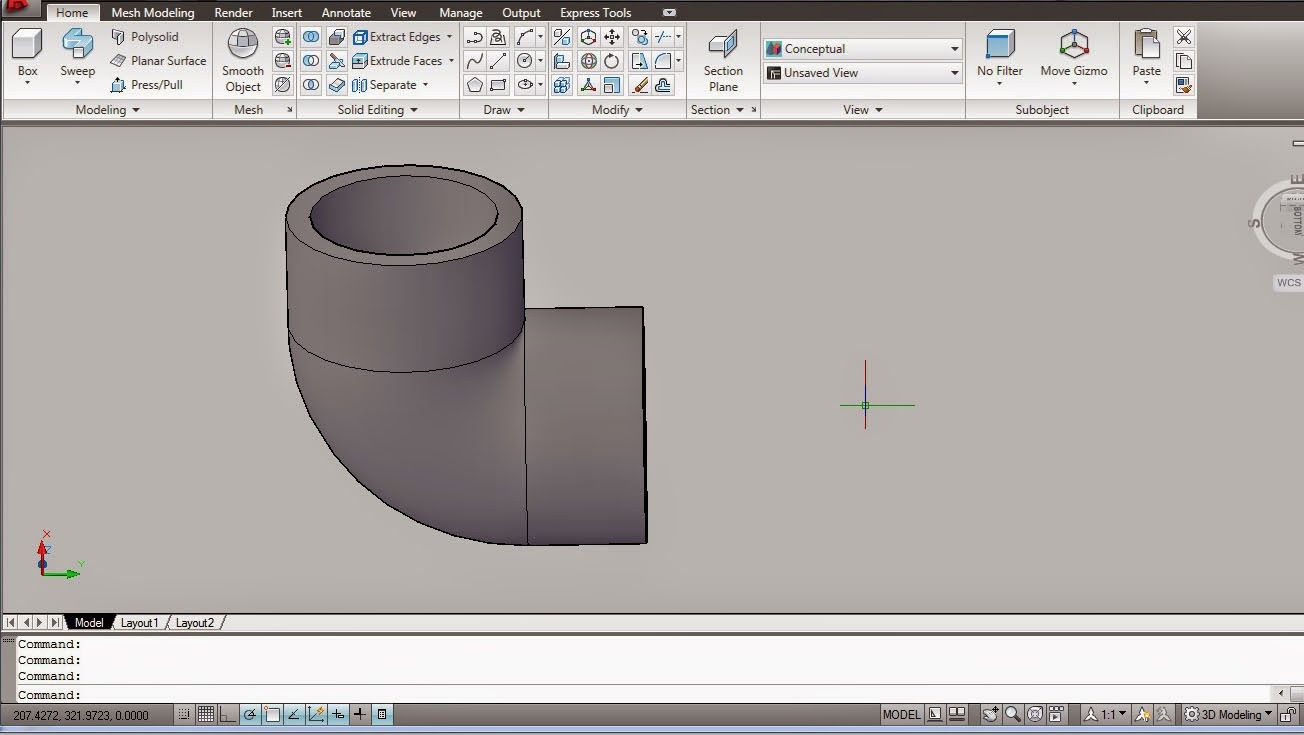Open the Unsaved View dropdown
The image size is (1304, 735).
coord(862,72)
